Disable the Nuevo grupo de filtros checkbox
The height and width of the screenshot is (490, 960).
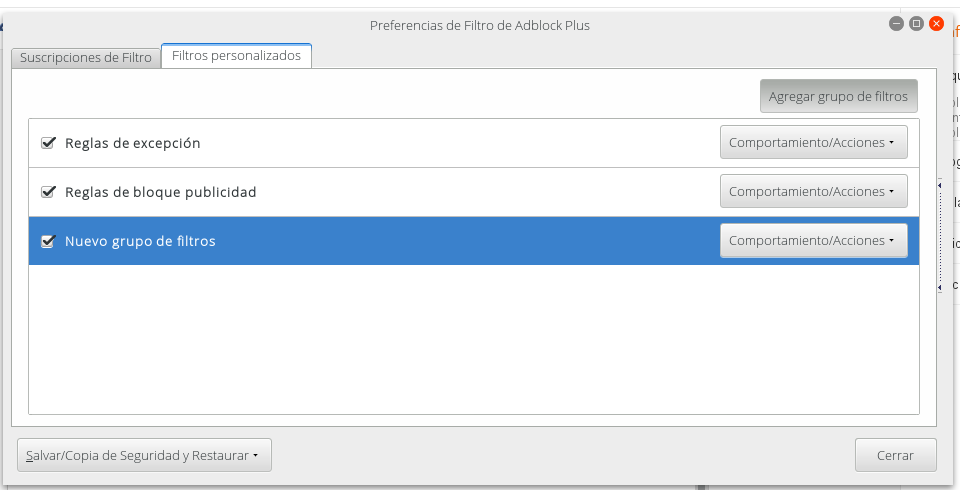point(47,241)
